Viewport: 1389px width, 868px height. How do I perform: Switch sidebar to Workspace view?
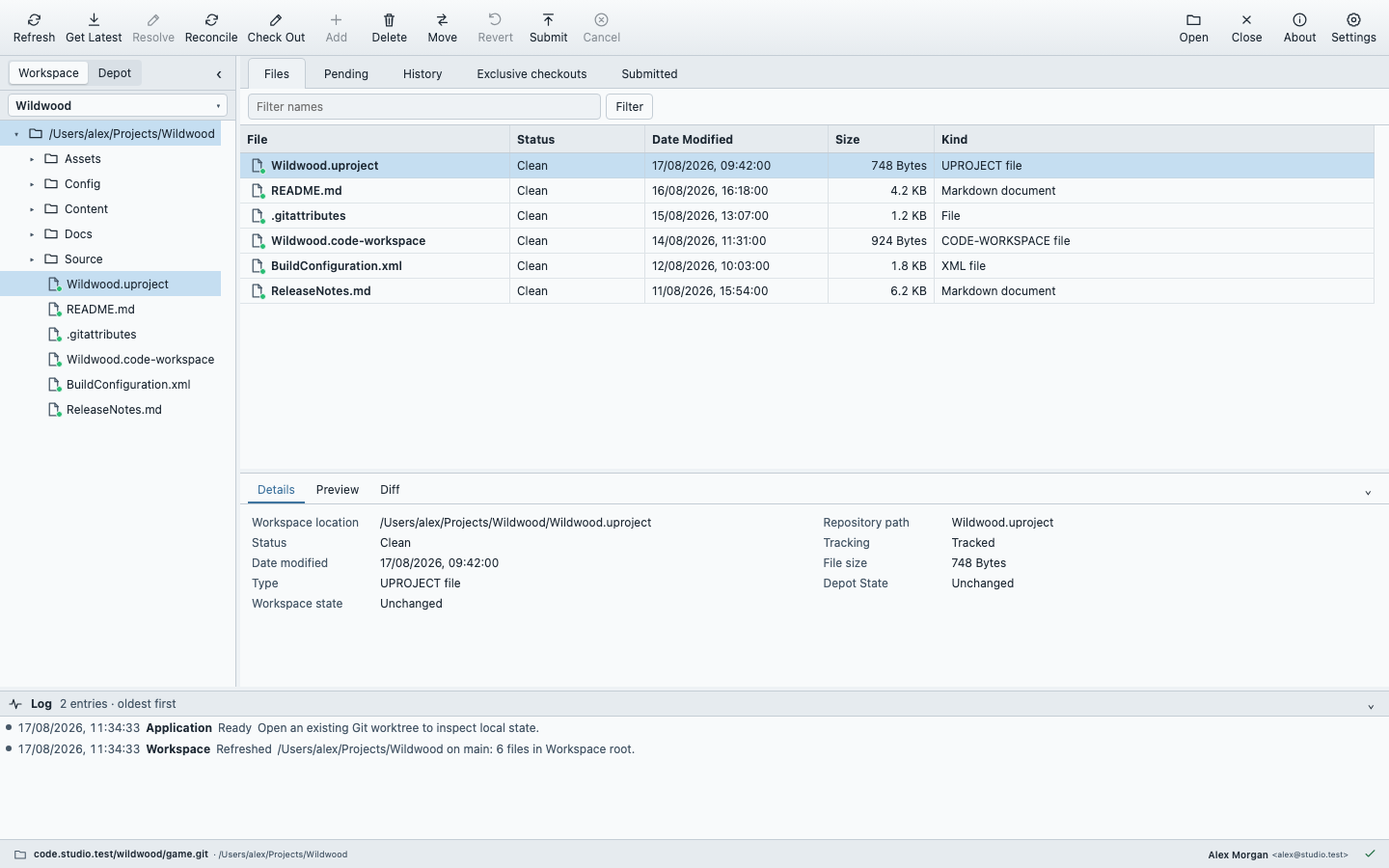click(x=48, y=73)
